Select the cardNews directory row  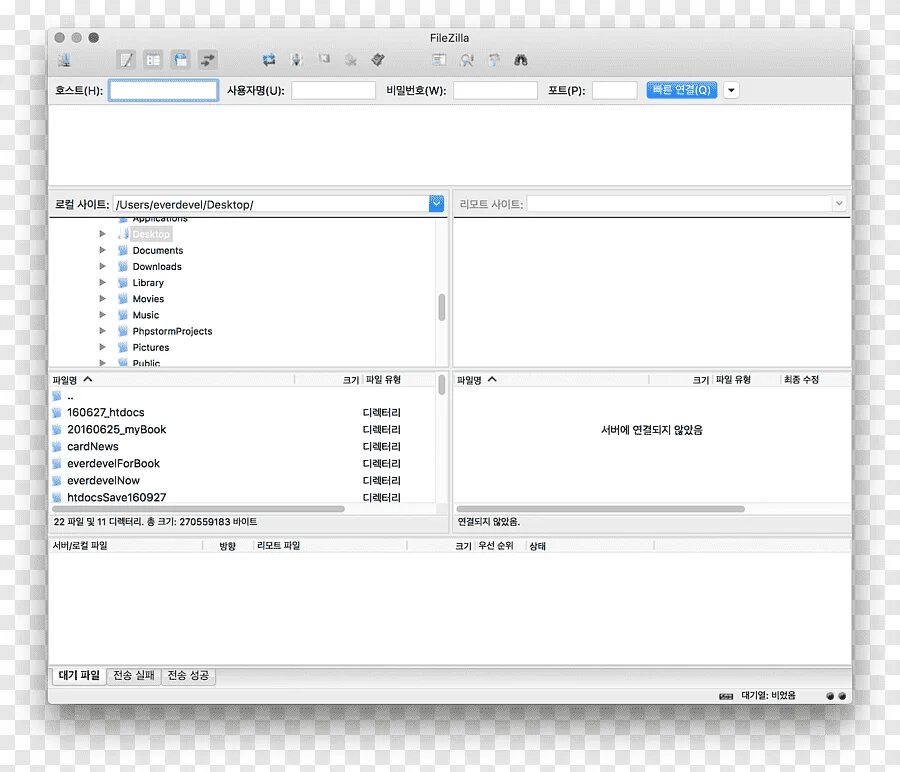[243, 447]
